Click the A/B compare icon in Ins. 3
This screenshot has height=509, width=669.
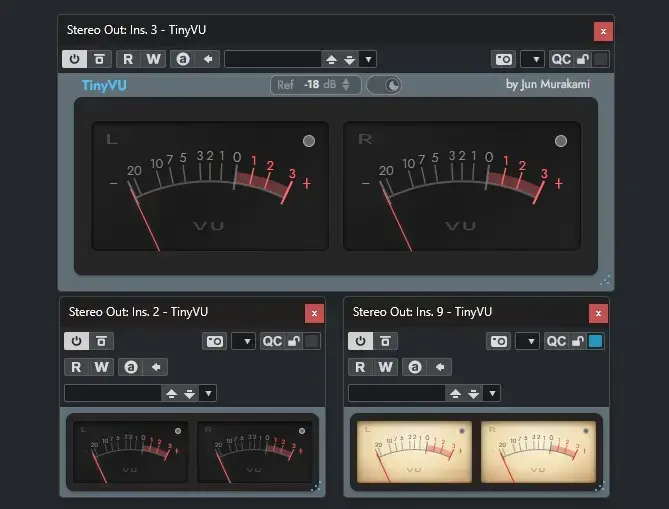point(183,59)
